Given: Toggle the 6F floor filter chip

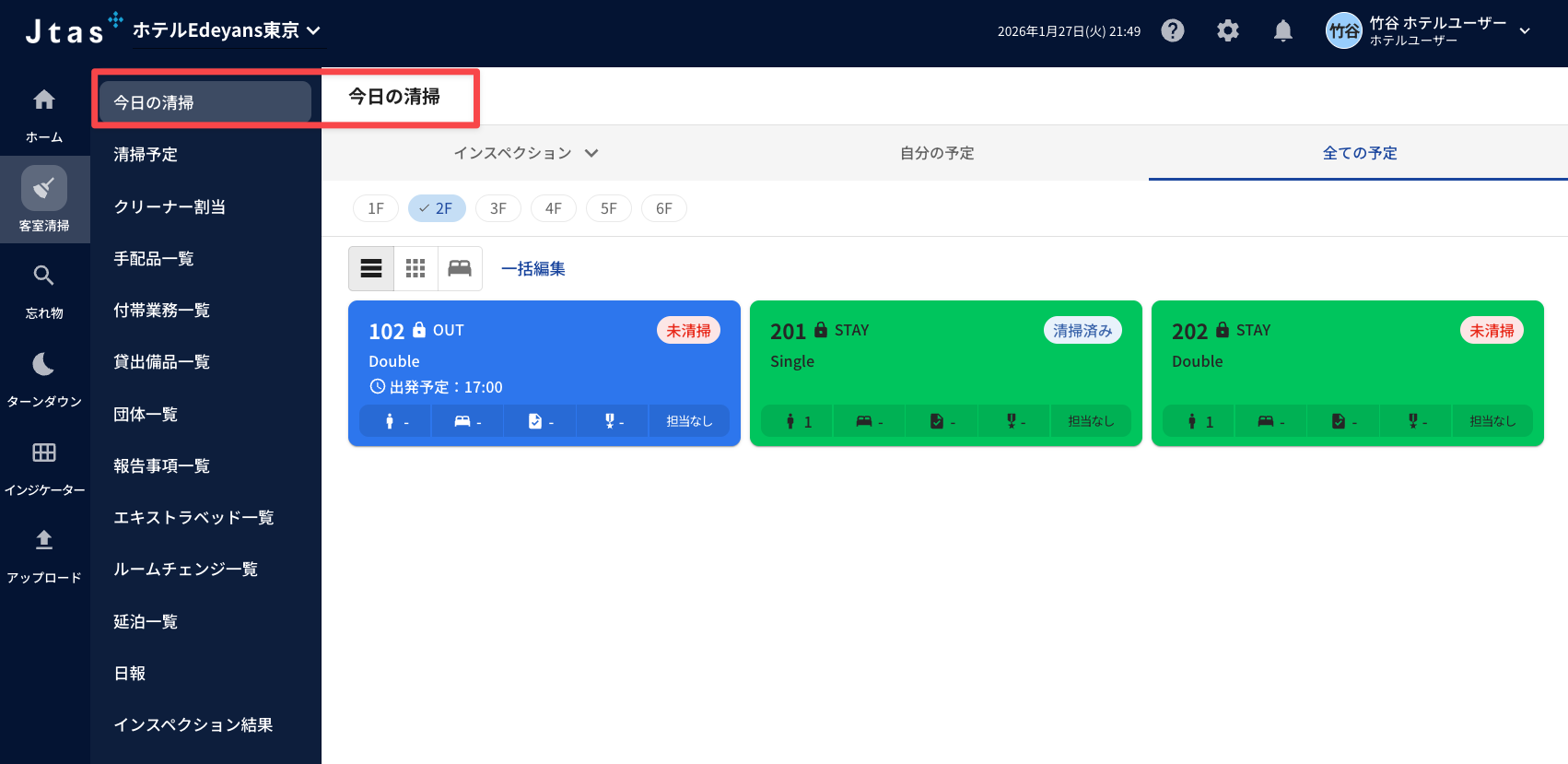Looking at the screenshot, I should click(664, 208).
